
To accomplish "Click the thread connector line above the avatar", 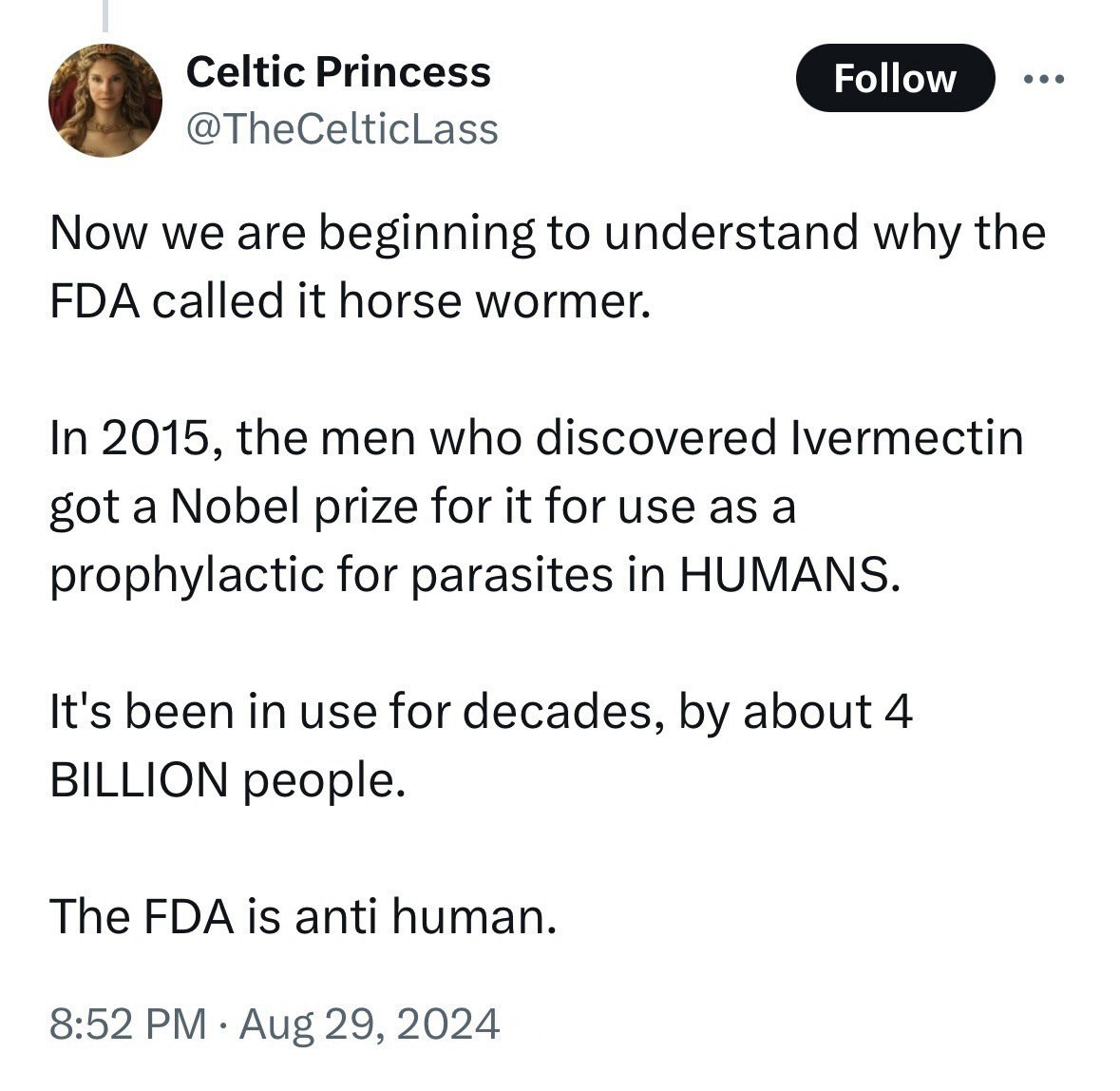I will coord(105,15).
